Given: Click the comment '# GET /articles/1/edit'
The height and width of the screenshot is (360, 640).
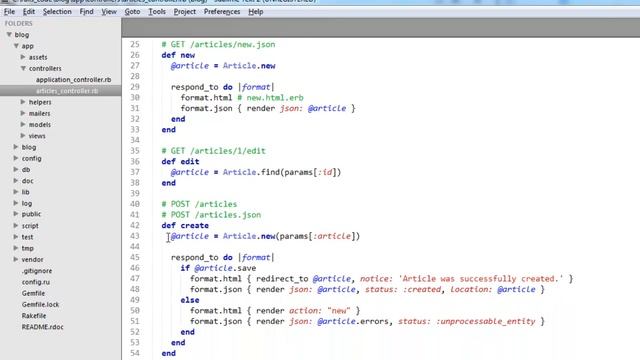Looking at the screenshot, I should [x=213, y=151].
